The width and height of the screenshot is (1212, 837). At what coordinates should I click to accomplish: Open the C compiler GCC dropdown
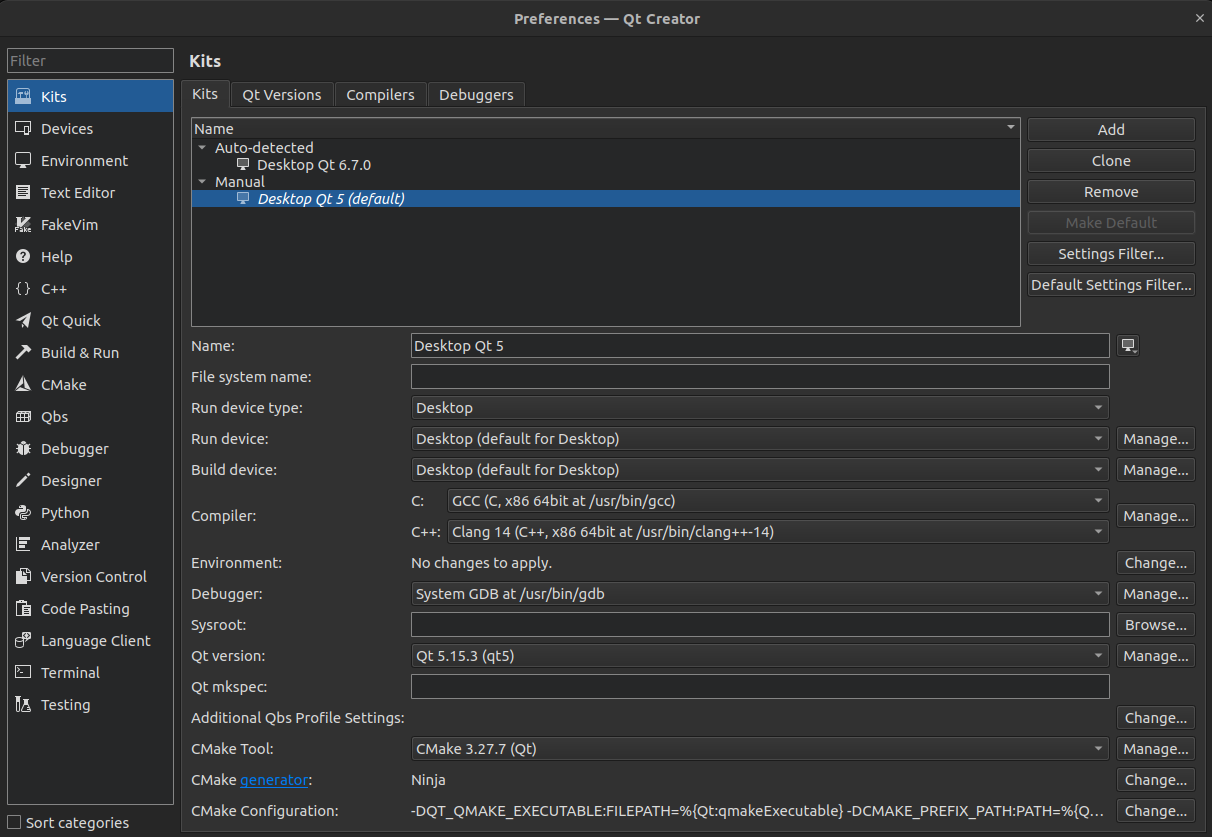pyautogui.click(x=778, y=501)
